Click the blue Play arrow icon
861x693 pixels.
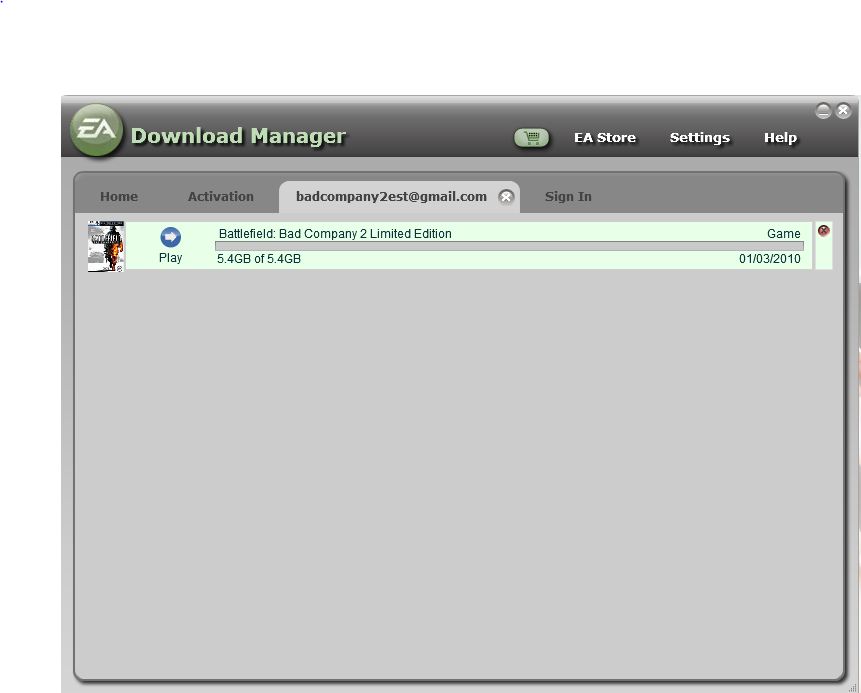(170, 237)
